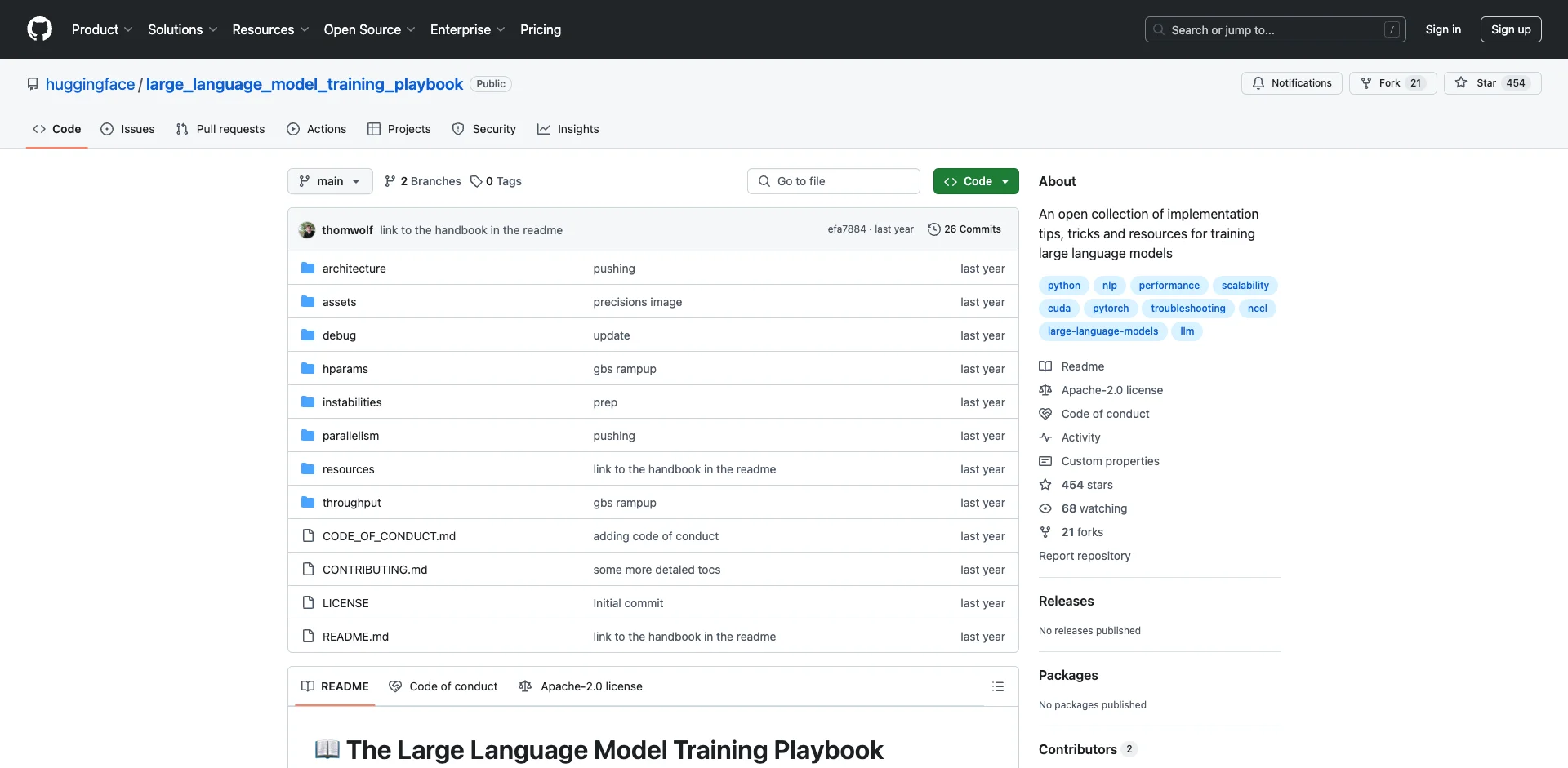Click the 'some more detaled tocs' commit message
The height and width of the screenshot is (768, 1568).
tap(657, 570)
